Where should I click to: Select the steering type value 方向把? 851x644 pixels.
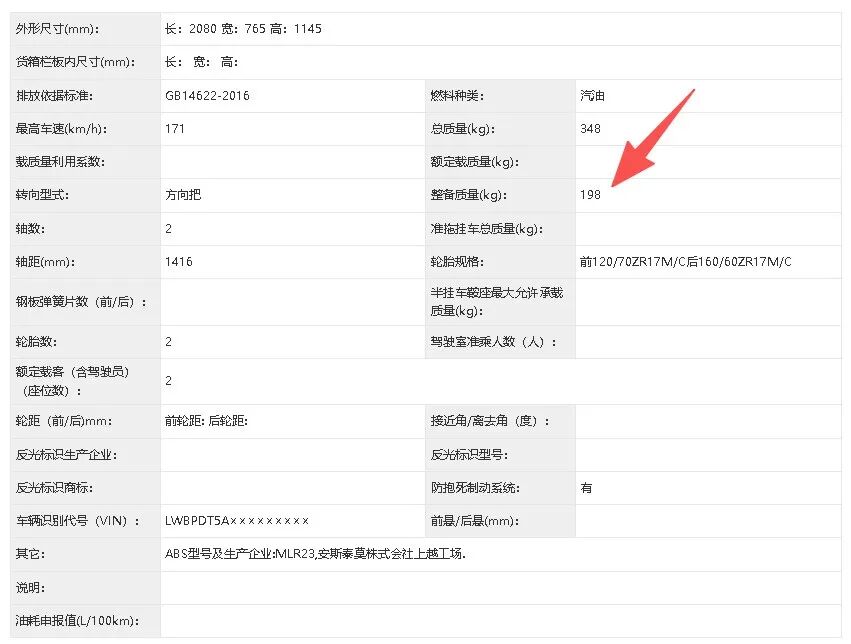[x=183, y=195]
